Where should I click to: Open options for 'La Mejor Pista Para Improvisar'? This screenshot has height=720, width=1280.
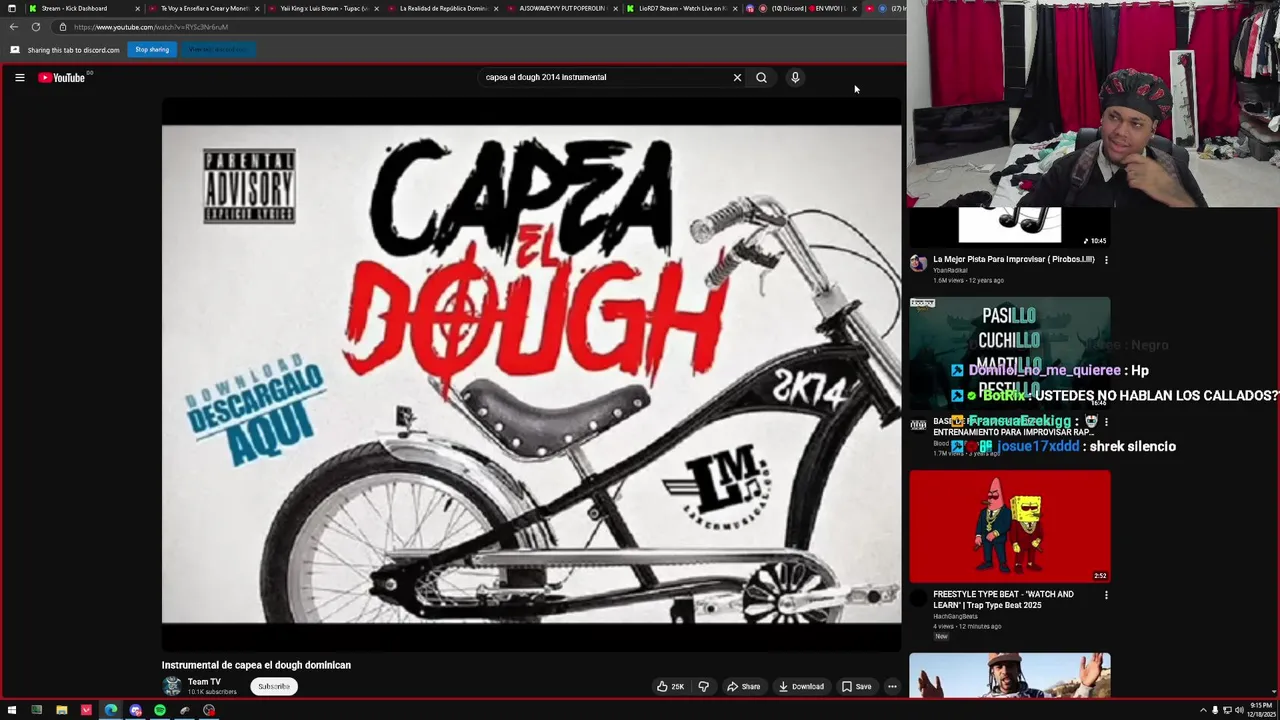tap(1106, 260)
